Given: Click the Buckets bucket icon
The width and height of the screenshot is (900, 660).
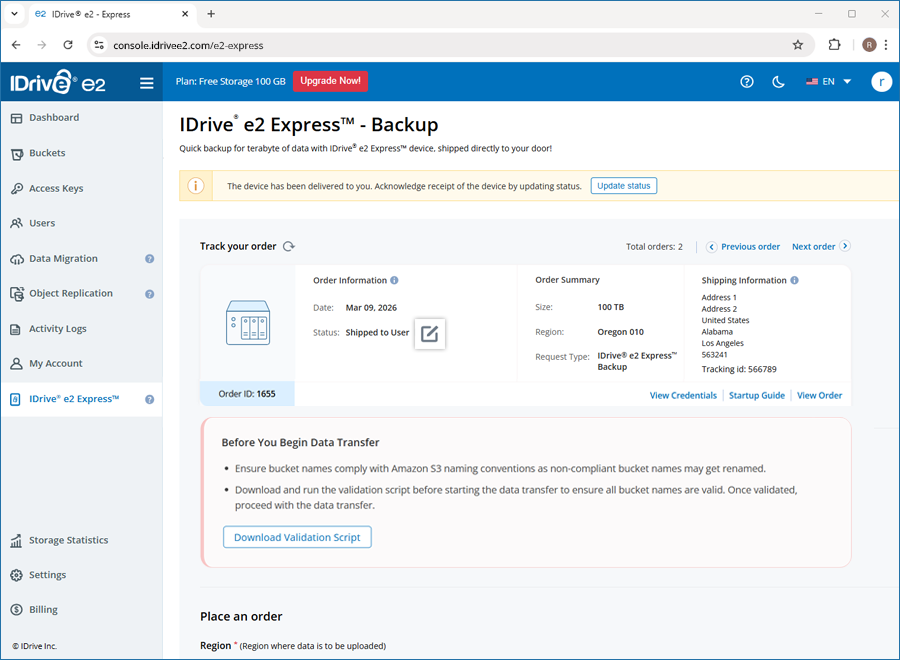Looking at the screenshot, I should click(17, 154).
